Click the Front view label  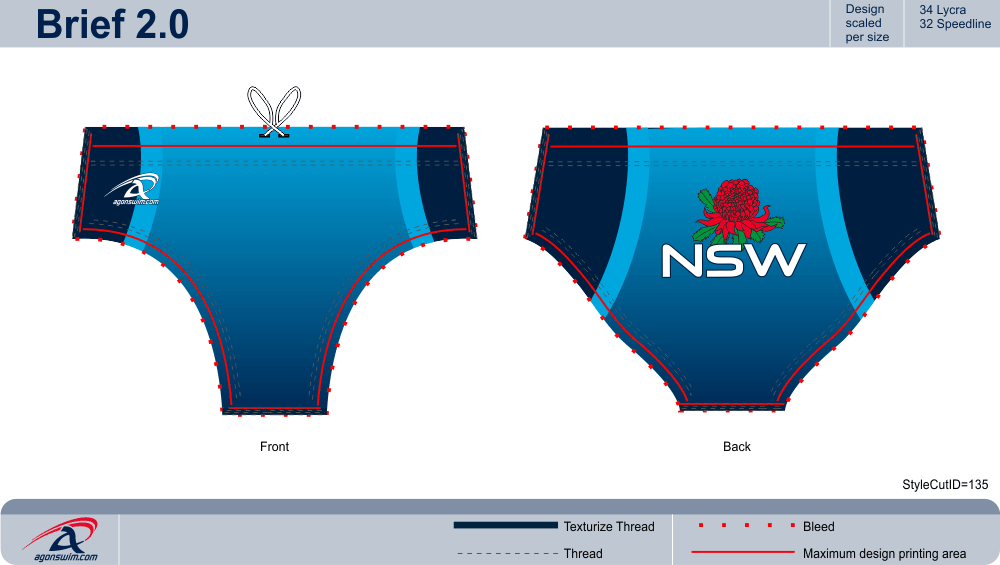(x=274, y=446)
